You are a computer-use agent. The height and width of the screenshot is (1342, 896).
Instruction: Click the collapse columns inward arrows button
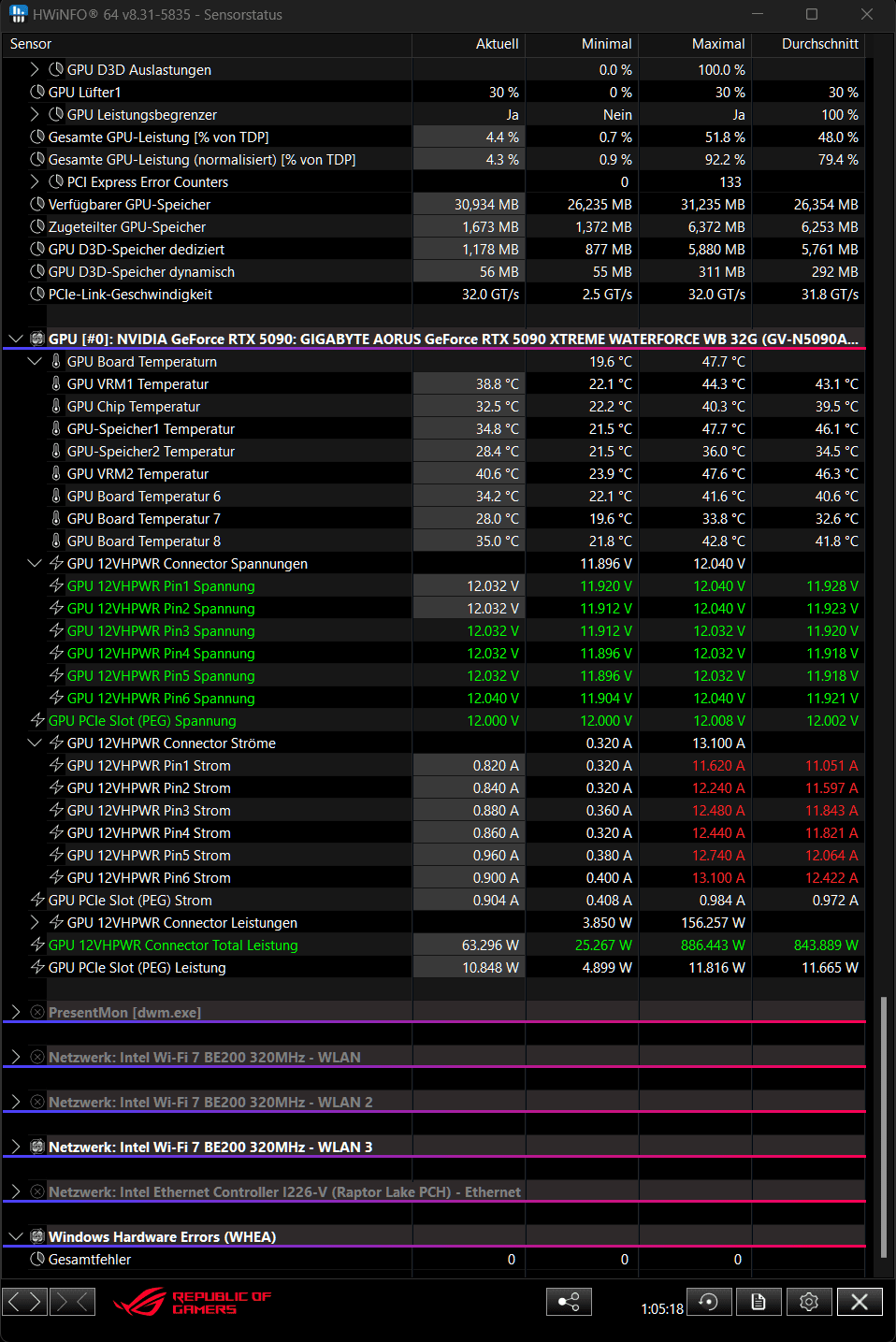click(x=73, y=1302)
